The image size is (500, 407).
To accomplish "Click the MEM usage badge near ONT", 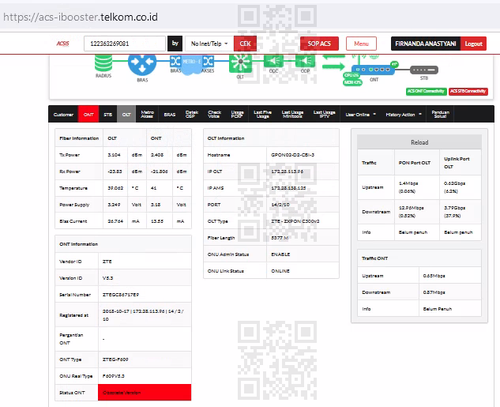I will (352, 82).
